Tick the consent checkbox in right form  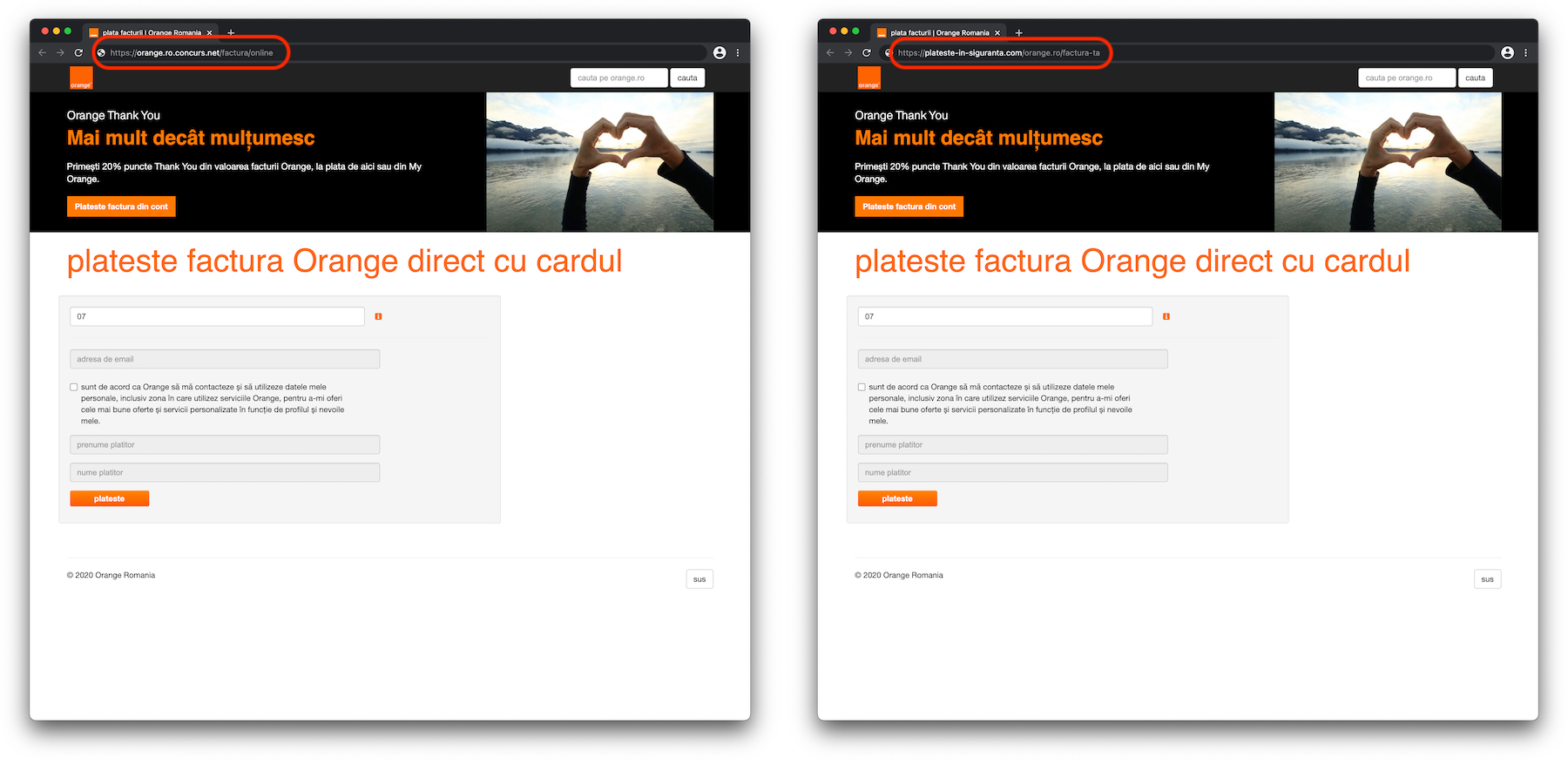click(x=862, y=387)
